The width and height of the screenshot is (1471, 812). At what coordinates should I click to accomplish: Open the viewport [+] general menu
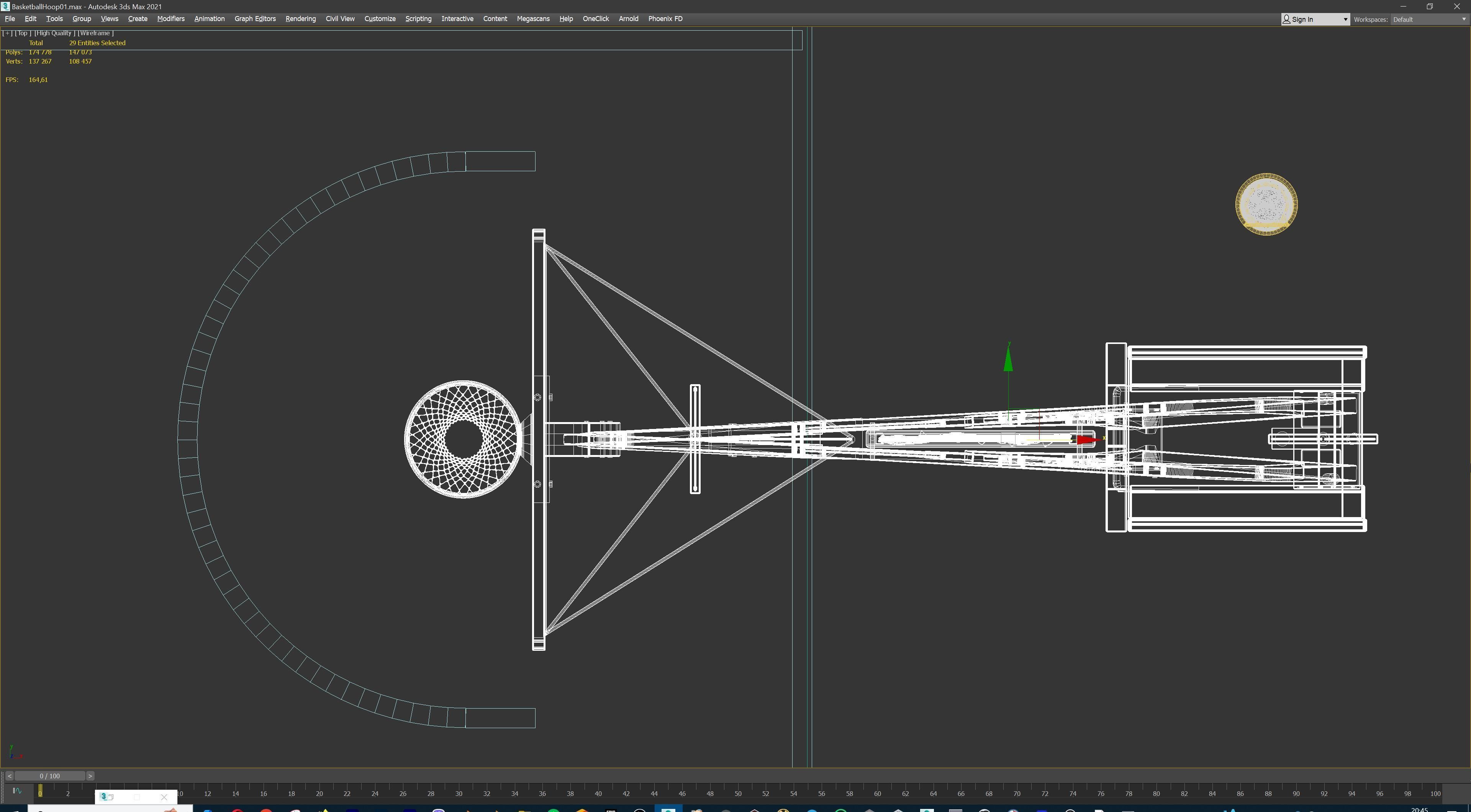pyautogui.click(x=7, y=33)
